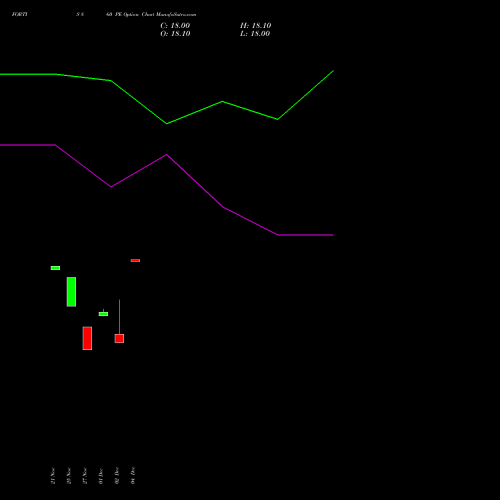
Task: Click the FORTI symbol label in header
Action: pos(19,14)
